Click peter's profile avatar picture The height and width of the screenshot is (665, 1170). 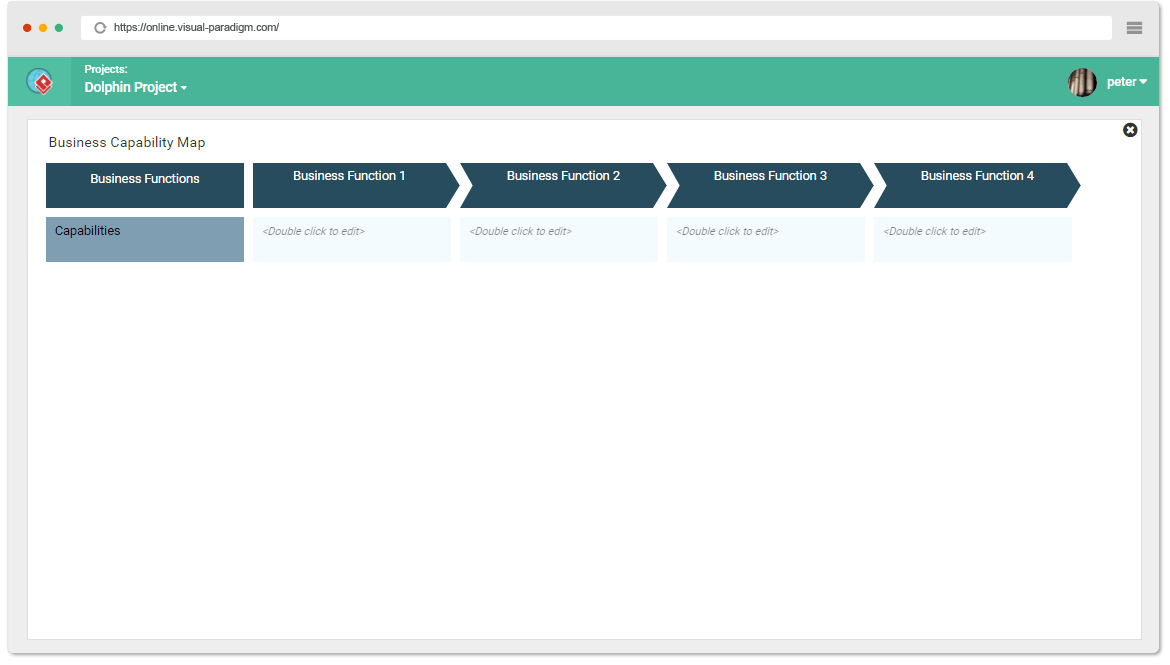click(x=1082, y=82)
